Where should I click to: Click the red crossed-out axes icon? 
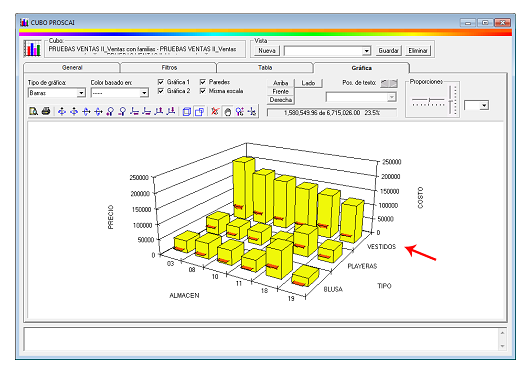[x=215, y=111]
